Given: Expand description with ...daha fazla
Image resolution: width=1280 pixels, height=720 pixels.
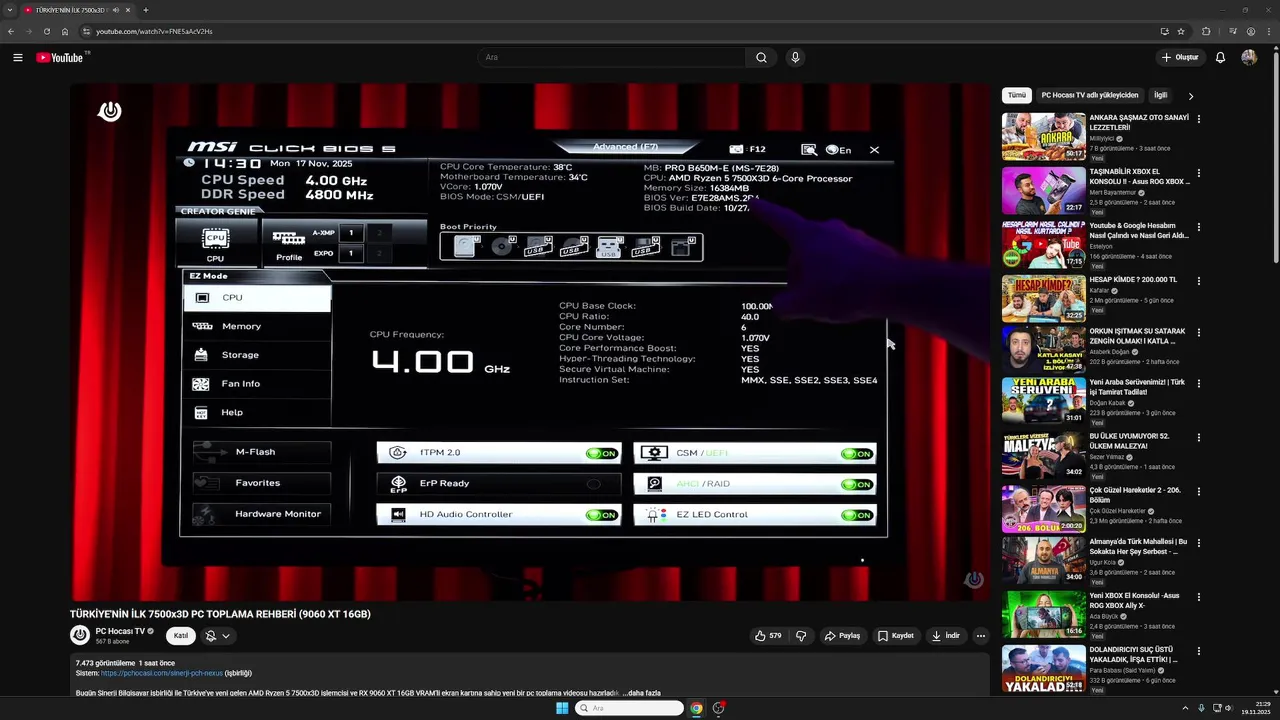Looking at the screenshot, I should (x=641, y=693).
